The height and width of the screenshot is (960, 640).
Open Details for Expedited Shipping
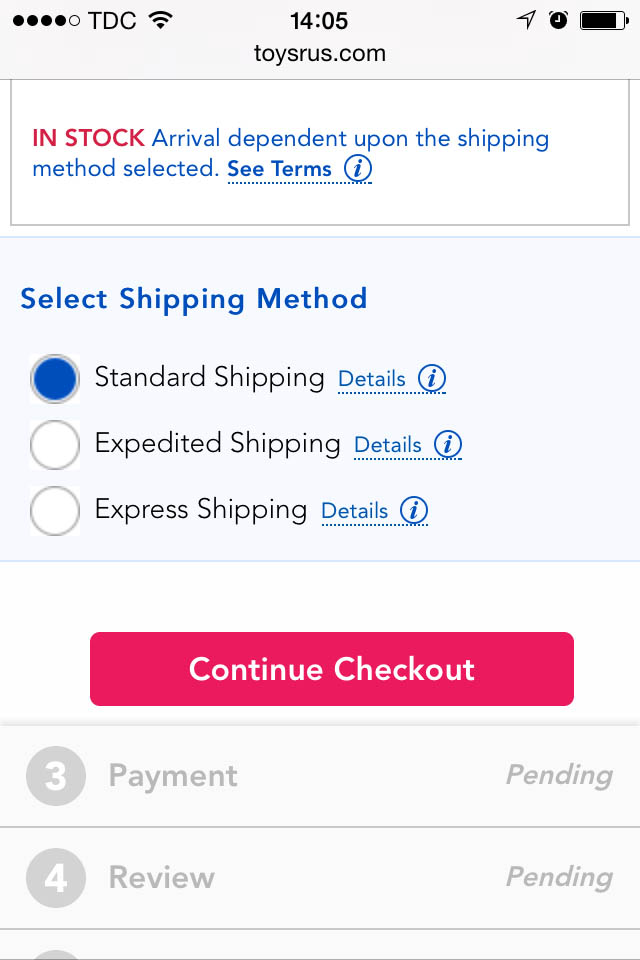(388, 445)
